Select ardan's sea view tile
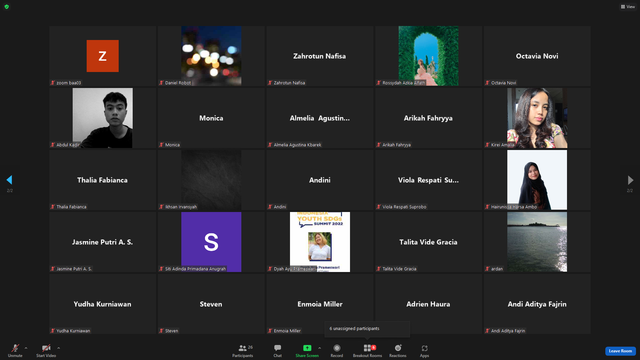This screenshot has height=360, width=640. 537,242
